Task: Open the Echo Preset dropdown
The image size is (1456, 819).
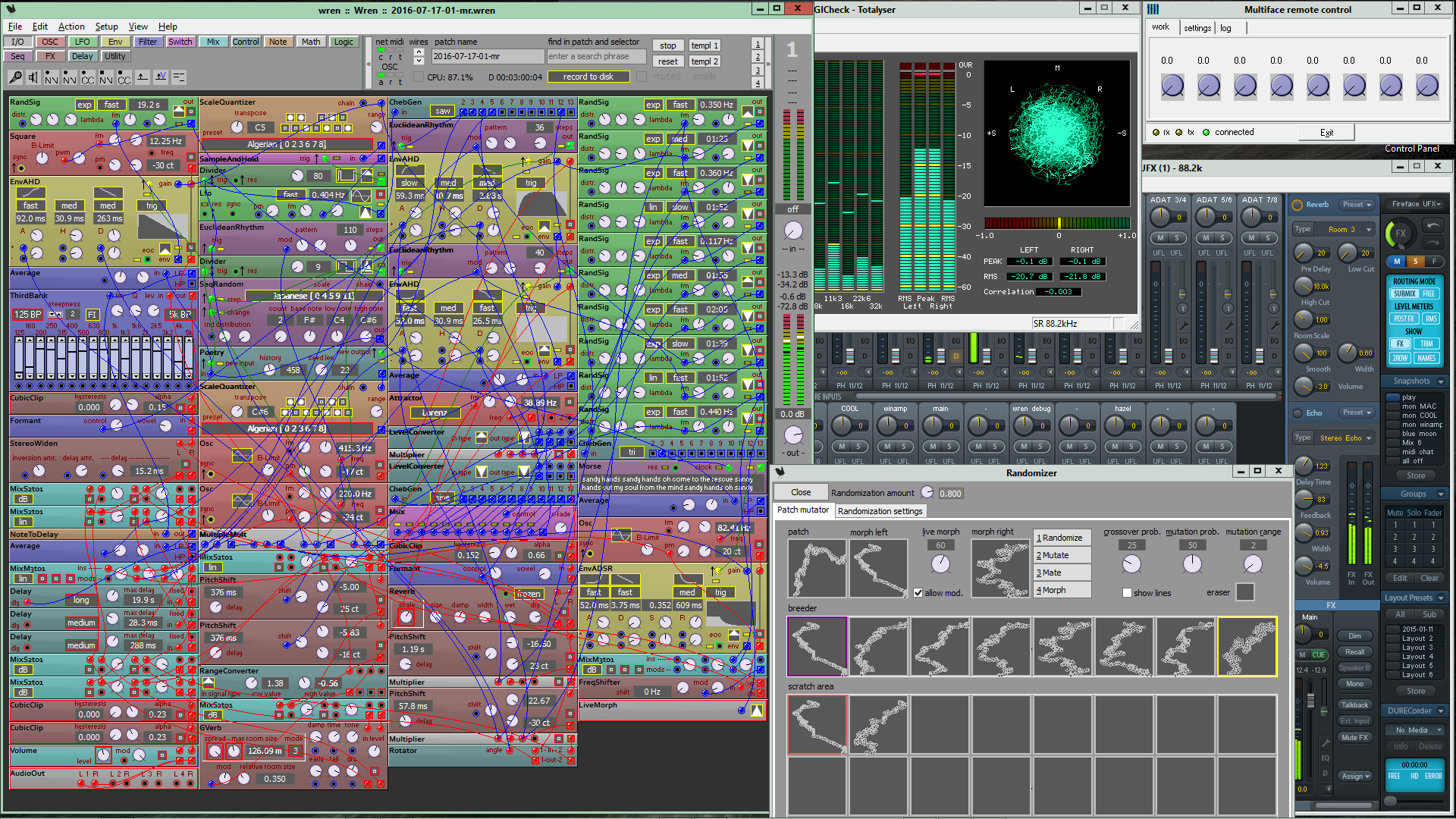Action: pos(1357,413)
